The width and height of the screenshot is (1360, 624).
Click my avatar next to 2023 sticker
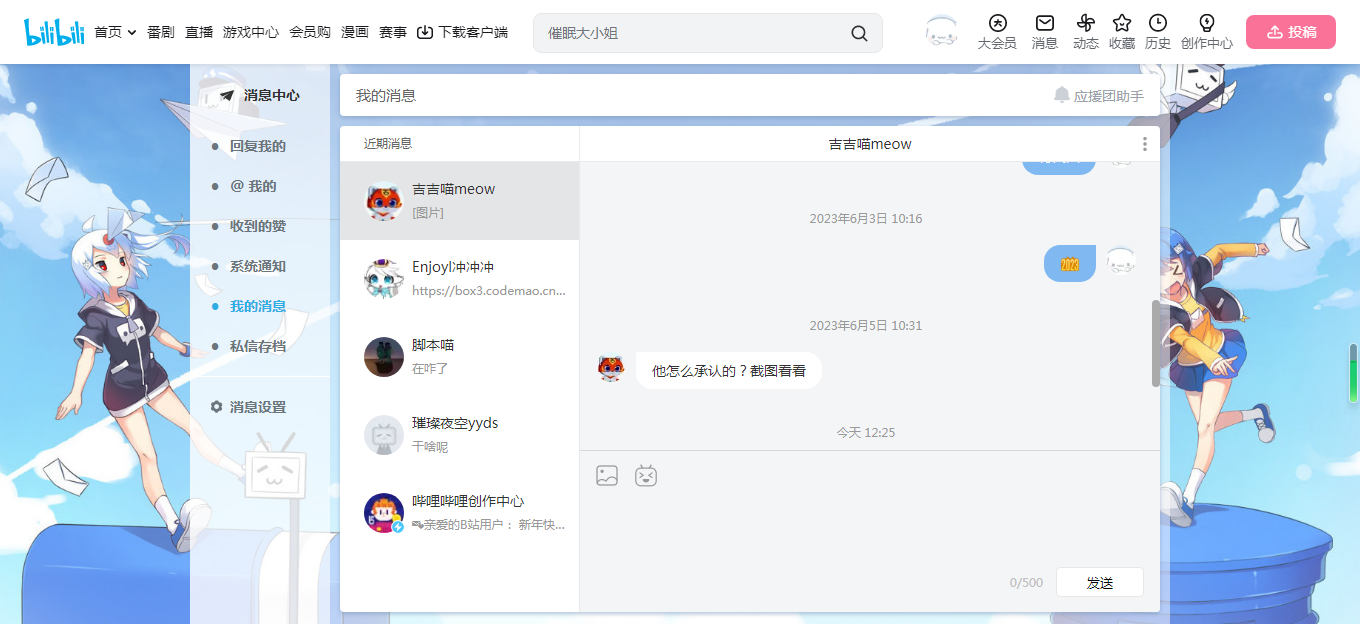1121,261
